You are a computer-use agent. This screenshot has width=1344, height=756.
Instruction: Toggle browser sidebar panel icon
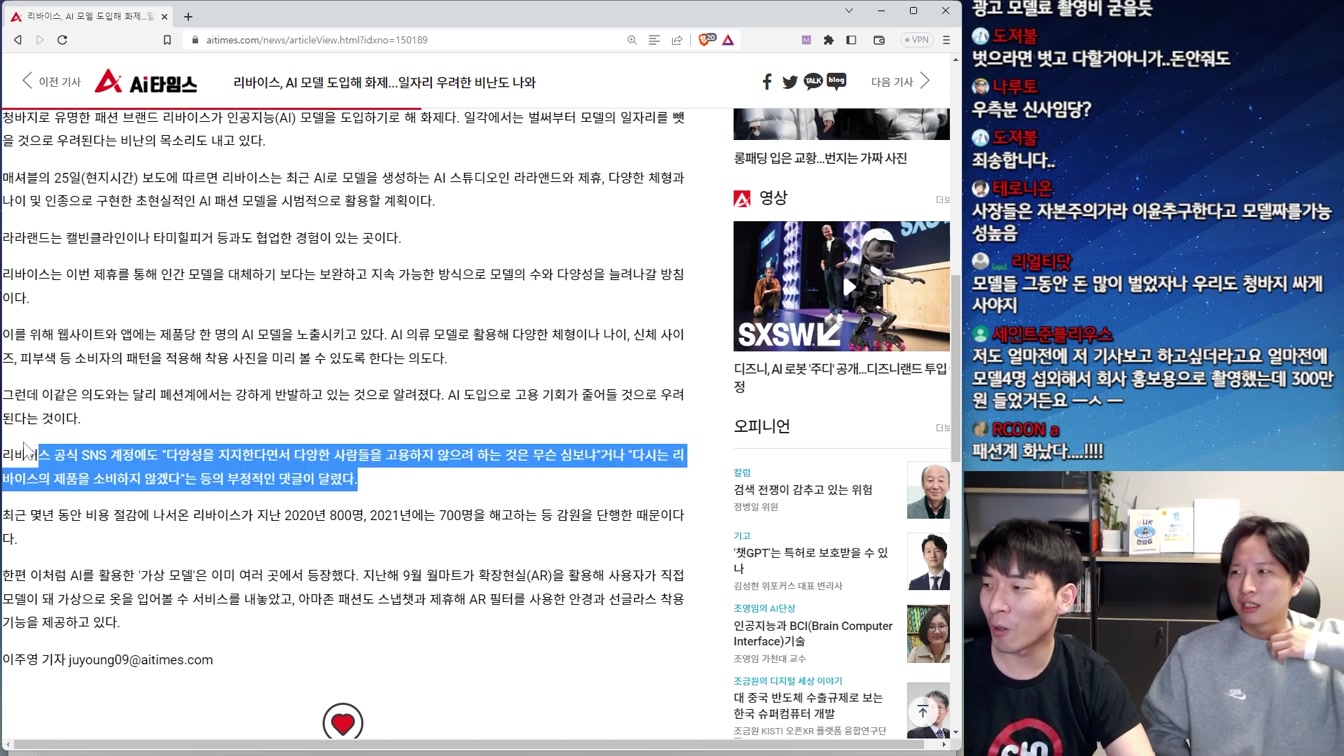(x=851, y=40)
